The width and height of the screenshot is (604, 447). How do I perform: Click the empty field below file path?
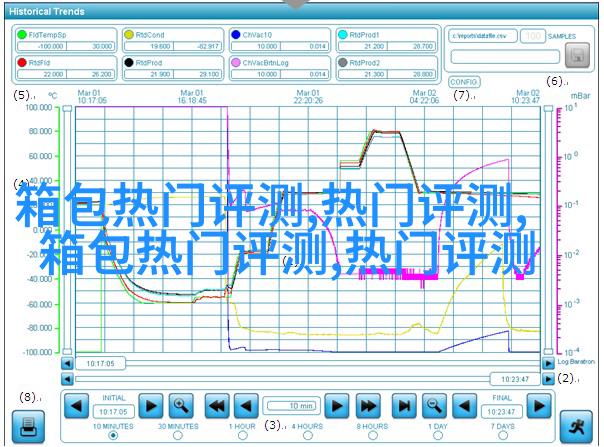click(505, 57)
